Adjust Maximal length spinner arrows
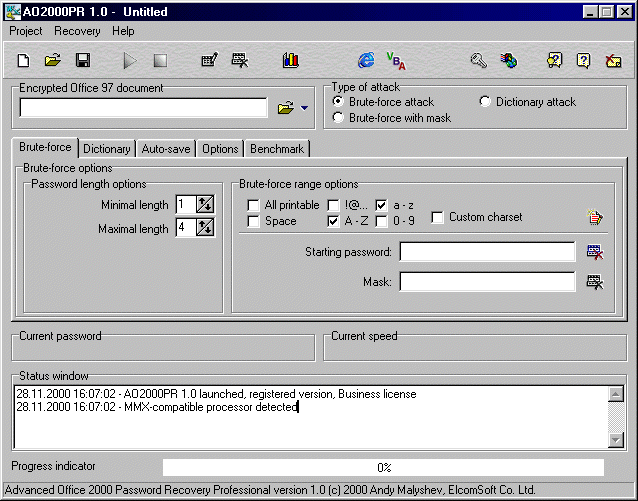638x501 pixels. click(205, 228)
